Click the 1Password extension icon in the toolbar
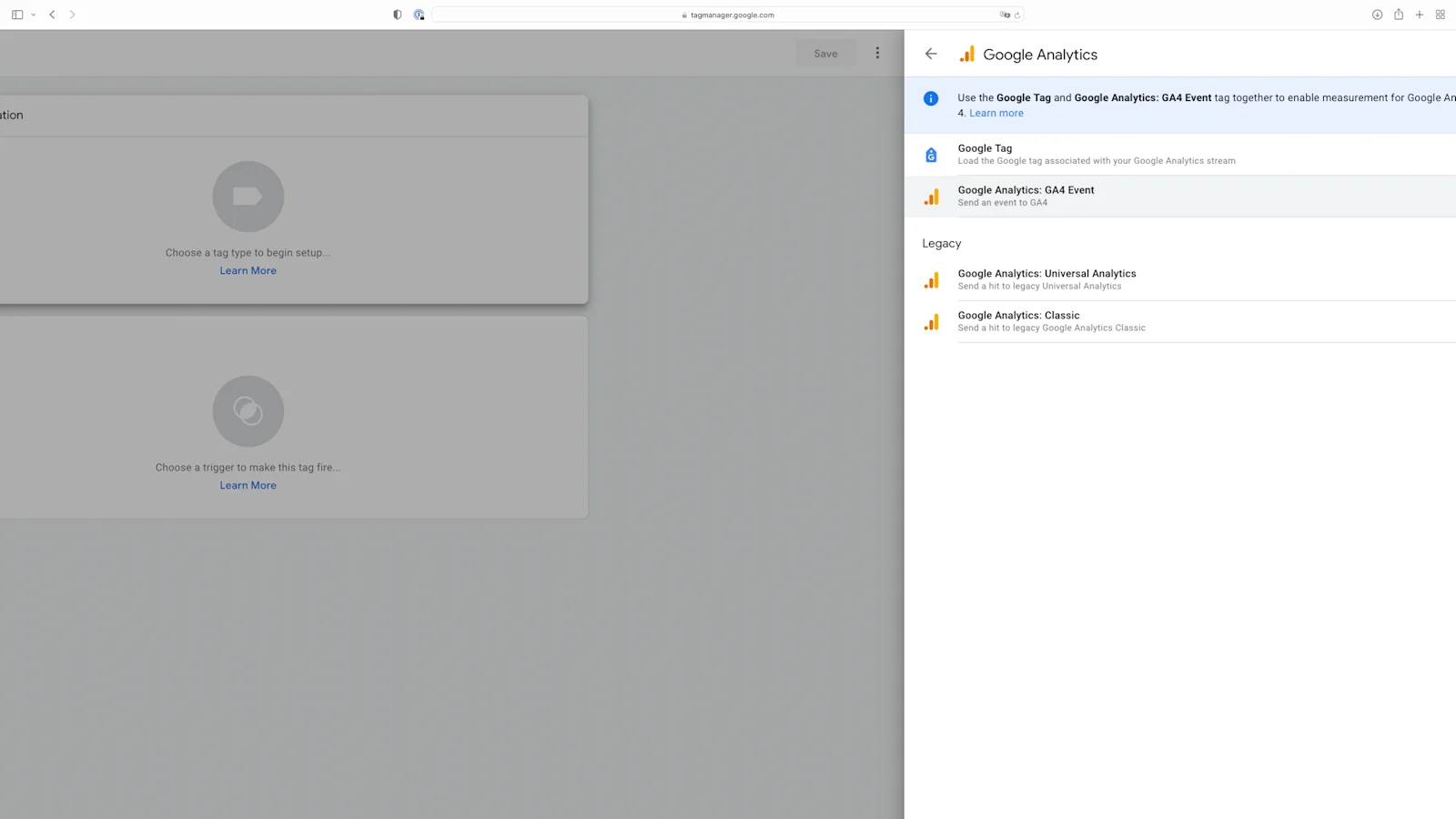 pyautogui.click(x=419, y=15)
